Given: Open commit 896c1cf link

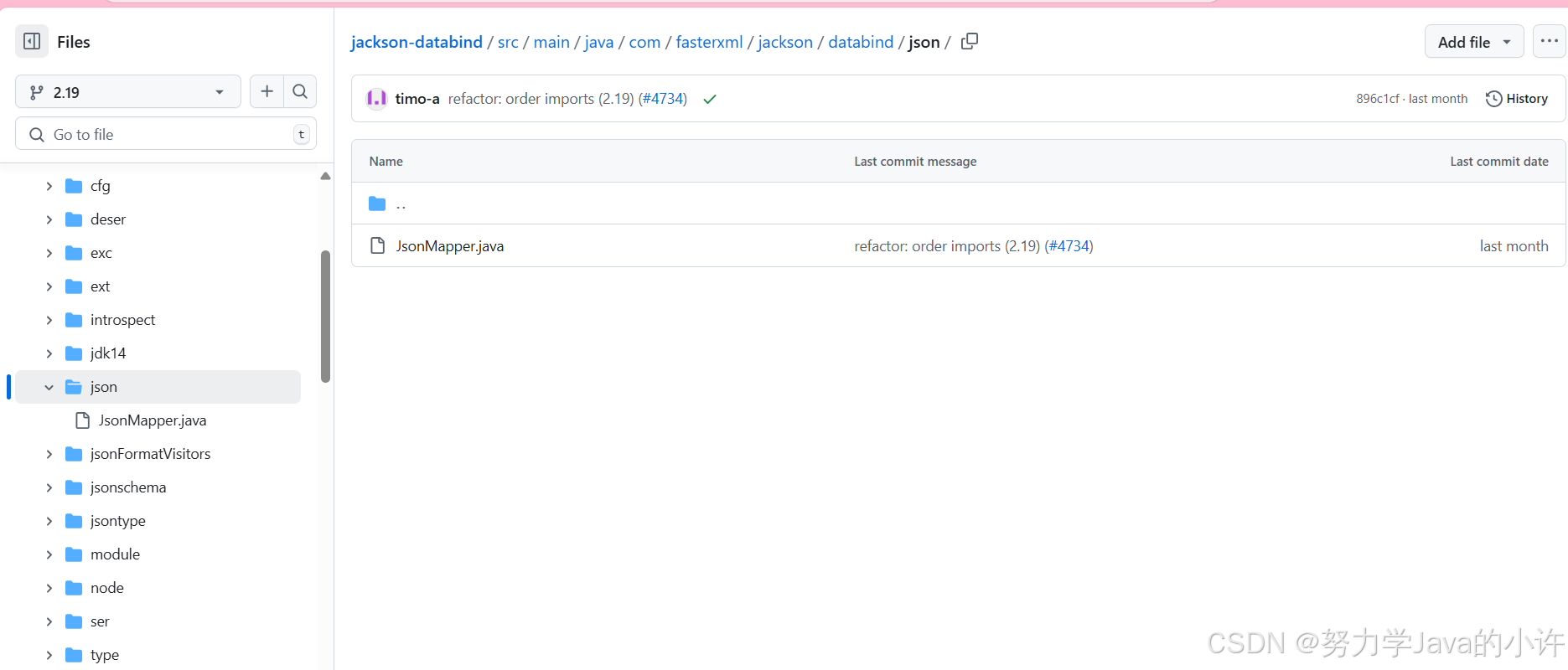Looking at the screenshot, I should tap(1378, 99).
